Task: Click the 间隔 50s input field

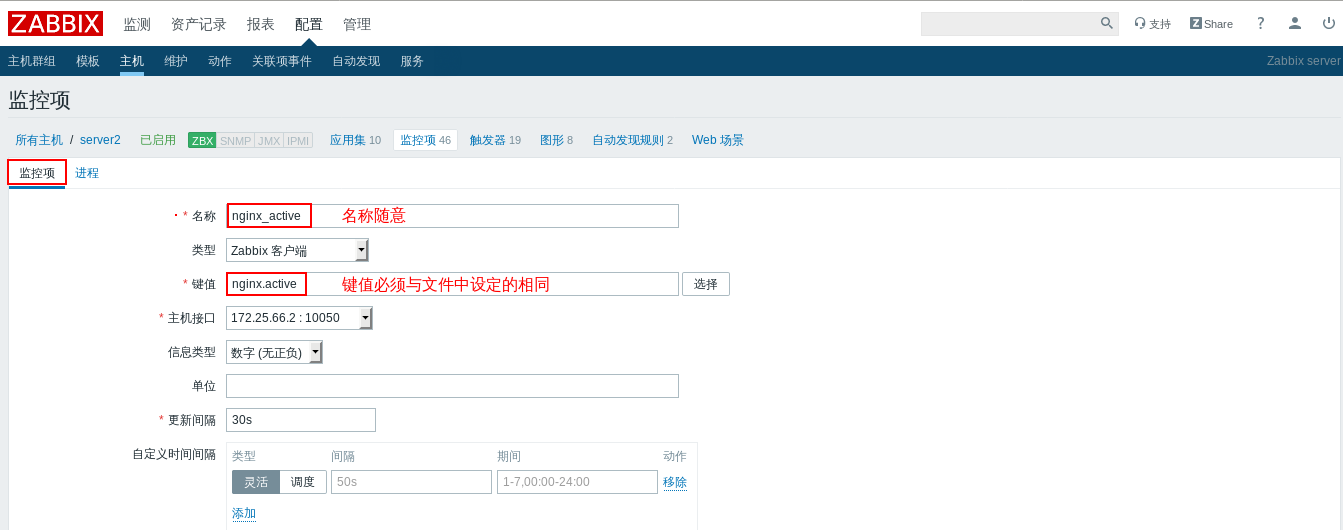Action: pos(411,482)
